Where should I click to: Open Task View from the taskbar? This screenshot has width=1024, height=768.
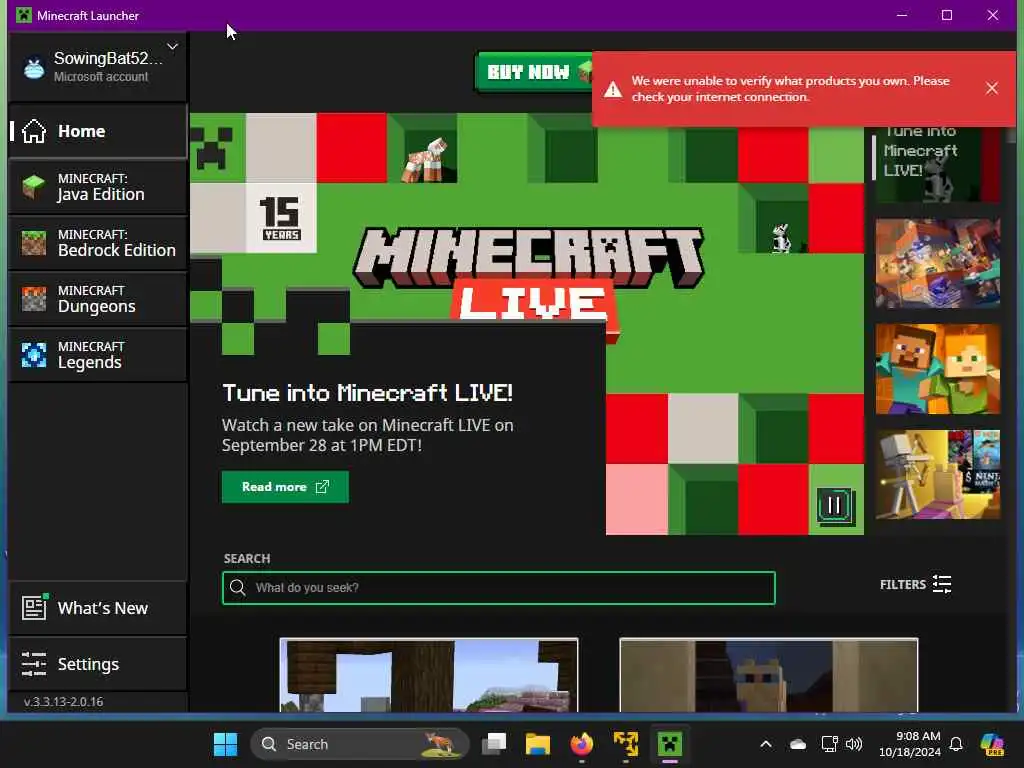494,744
